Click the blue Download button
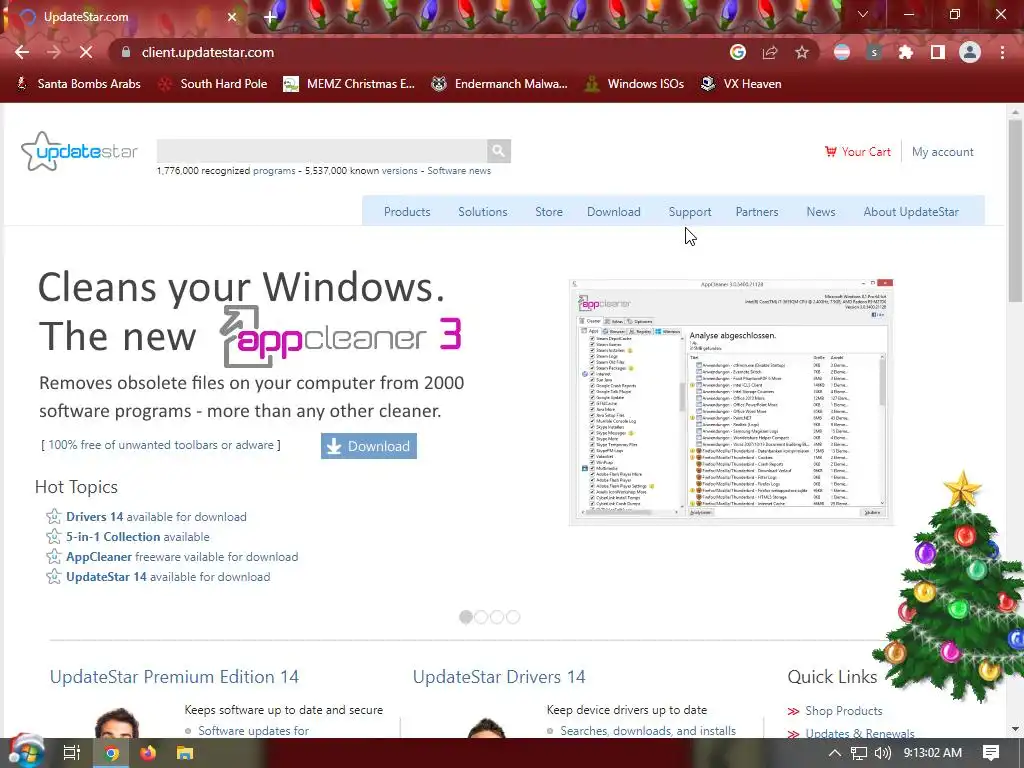The image size is (1024, 768). pyautogui.click(x=368, y=446)
